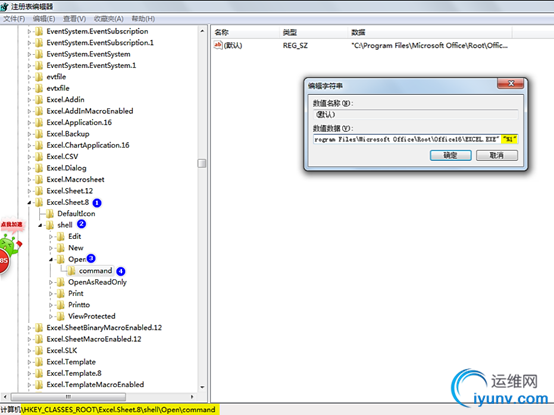The image size is (554, 415).
Task: Click the value data input field
Action: pos(416,139)
